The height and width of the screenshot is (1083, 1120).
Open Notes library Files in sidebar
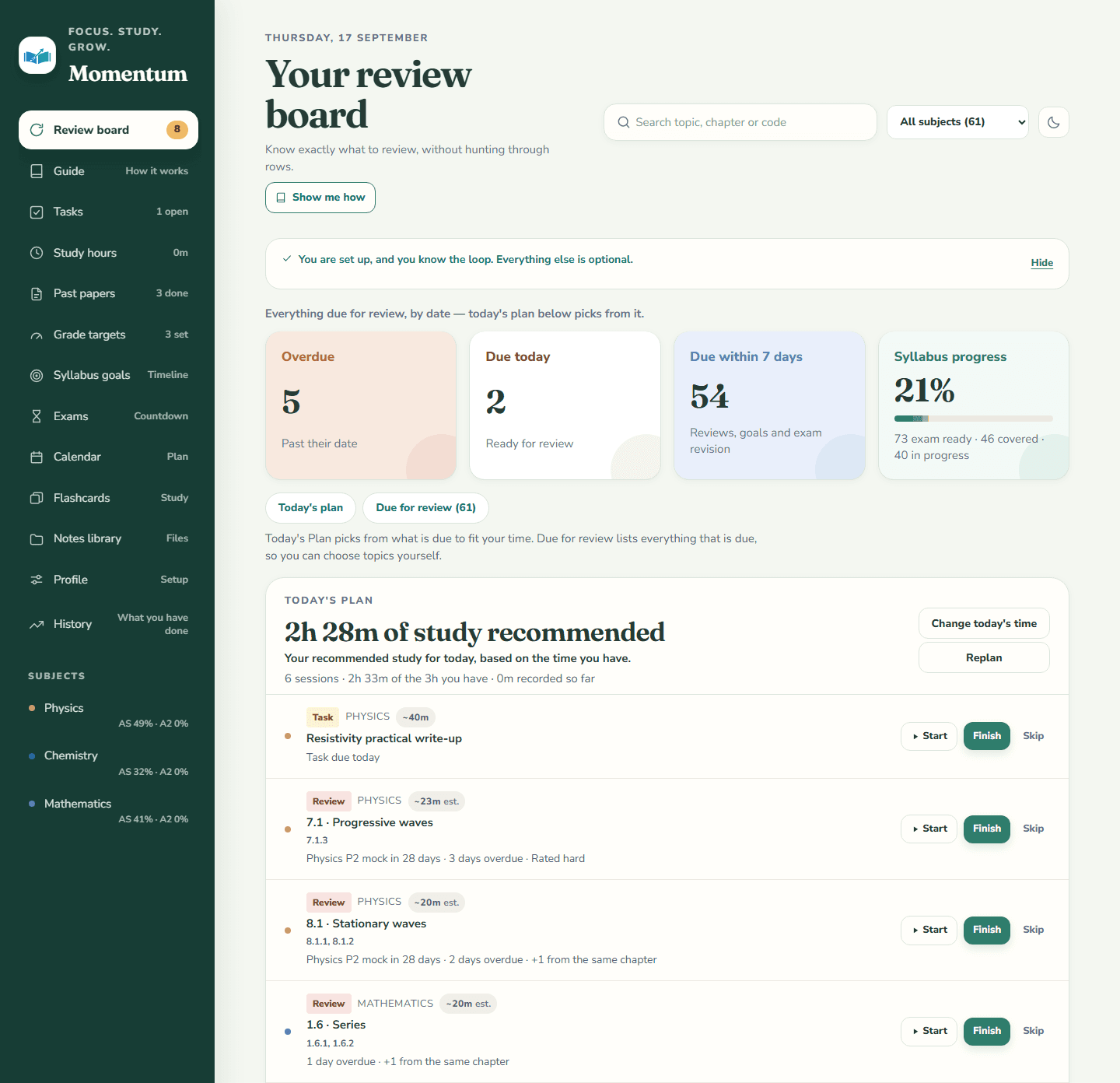(108, 538)
